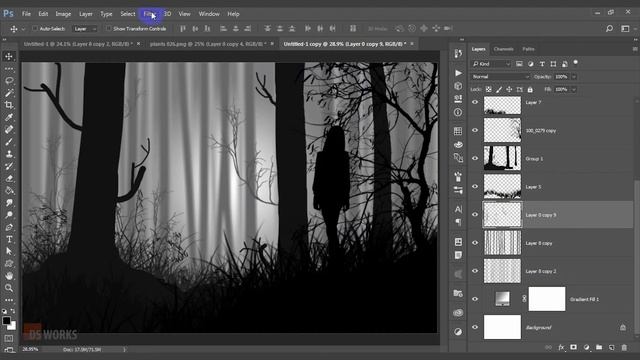Click the background color swatch
640x360 pixels.
click(13, 326)
